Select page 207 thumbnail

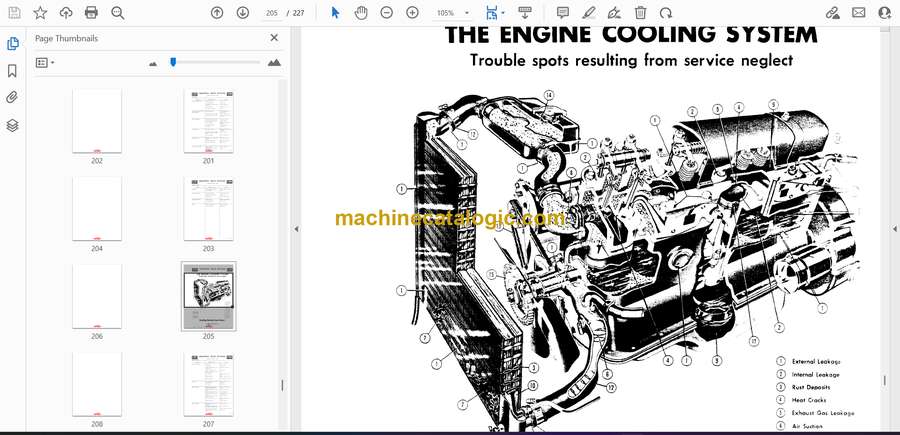coord(208,384)
